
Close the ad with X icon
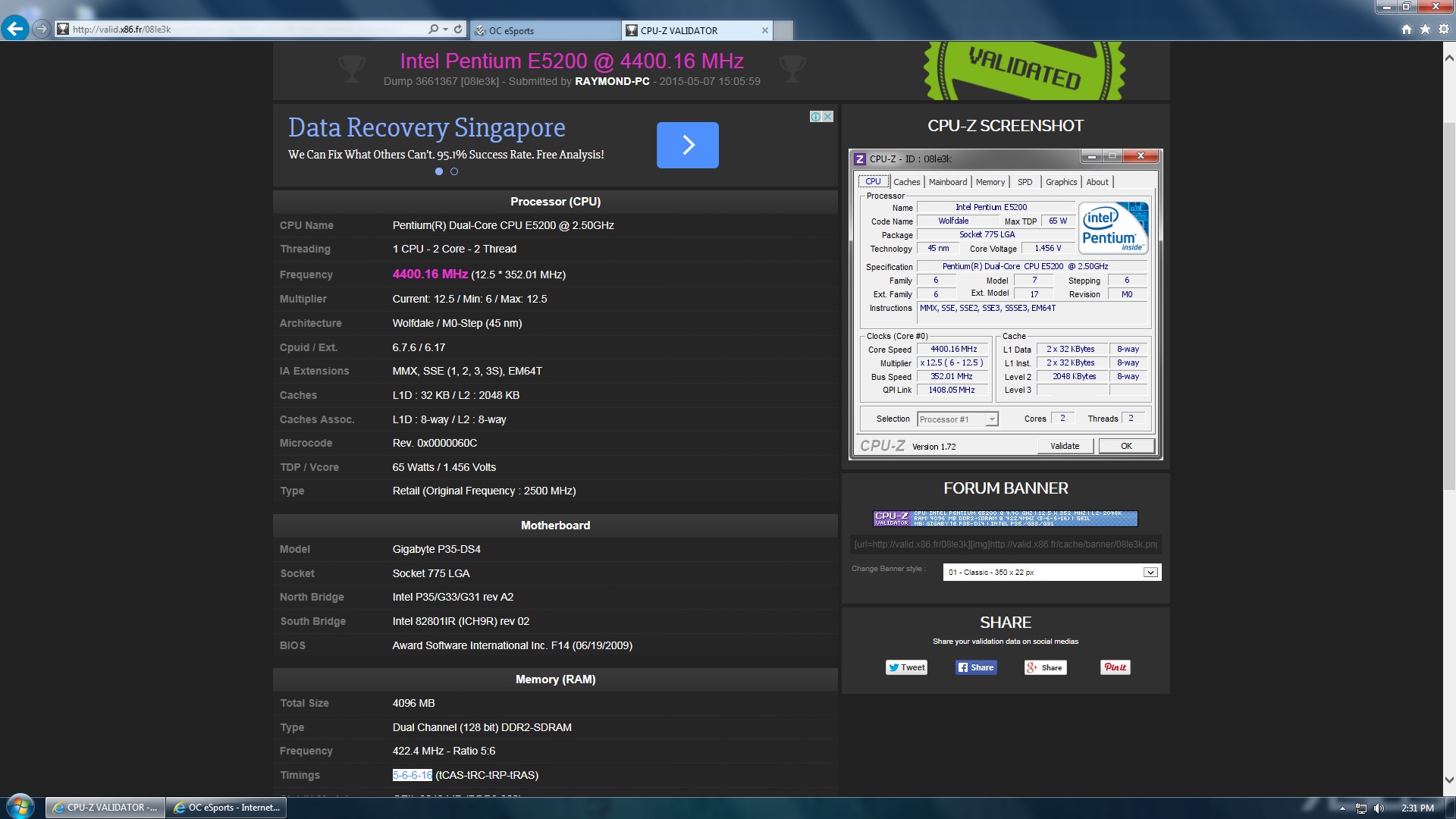coord(828,117)
